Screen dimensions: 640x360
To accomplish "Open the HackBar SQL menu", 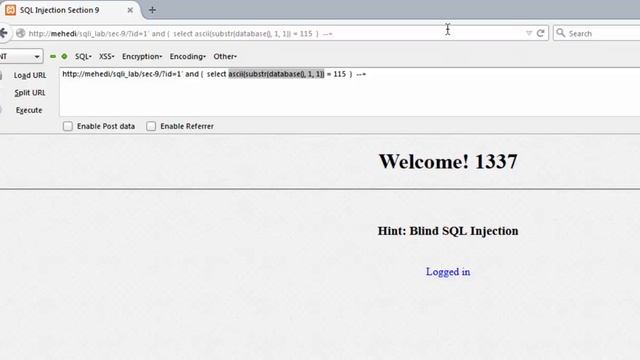I will pos(83,56).
